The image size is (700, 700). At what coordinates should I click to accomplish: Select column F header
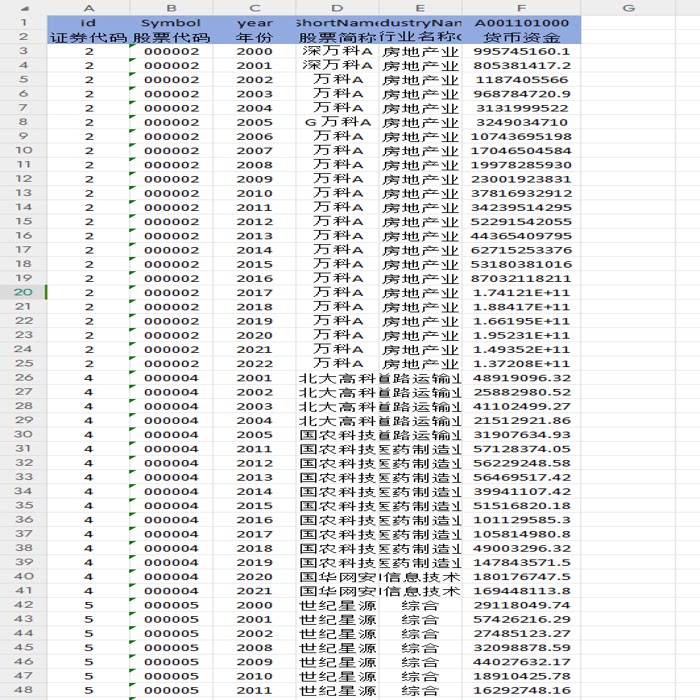[x=521, y=8]
